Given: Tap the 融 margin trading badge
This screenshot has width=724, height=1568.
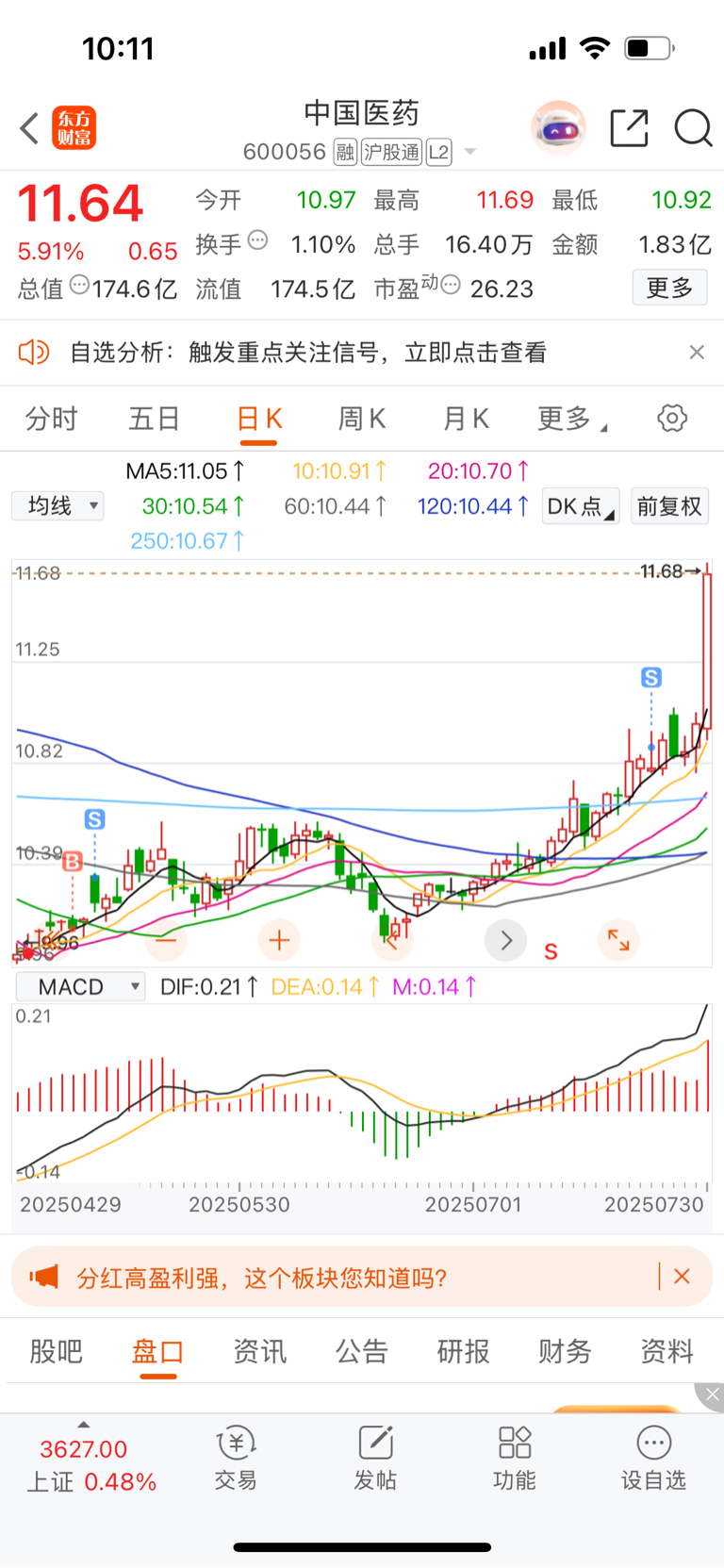Looking at the screenshot, I should (x=346, y=152).
